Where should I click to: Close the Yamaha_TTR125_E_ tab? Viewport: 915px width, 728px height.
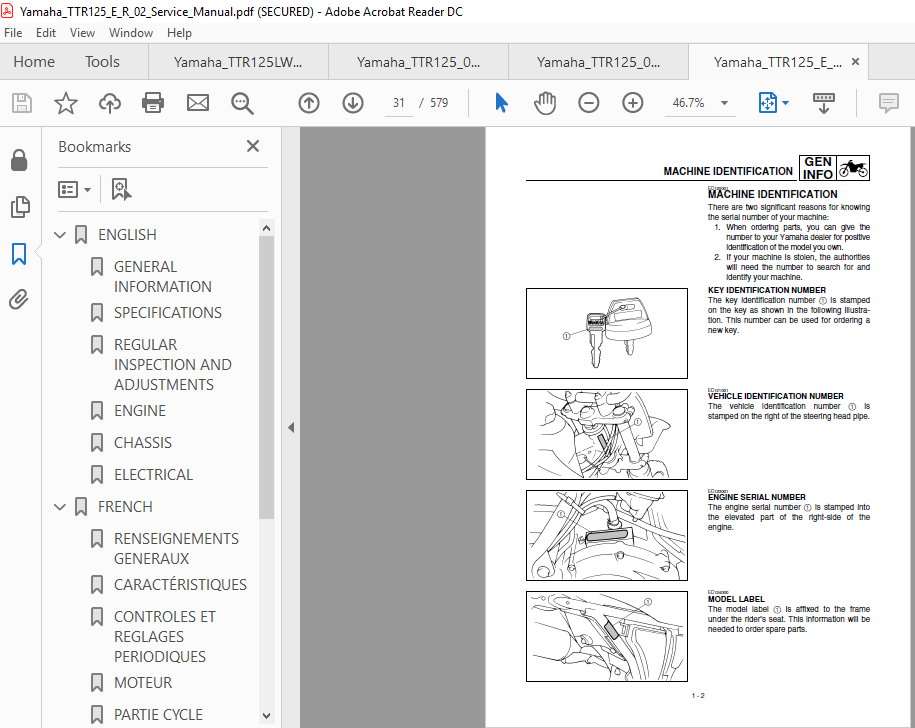point(855,61)
